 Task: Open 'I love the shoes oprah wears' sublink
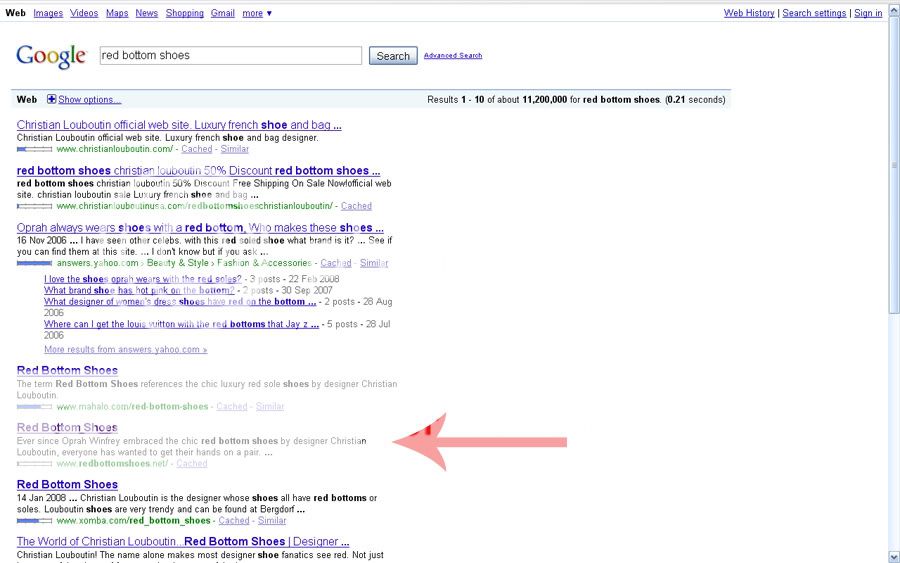click(143, 279)
